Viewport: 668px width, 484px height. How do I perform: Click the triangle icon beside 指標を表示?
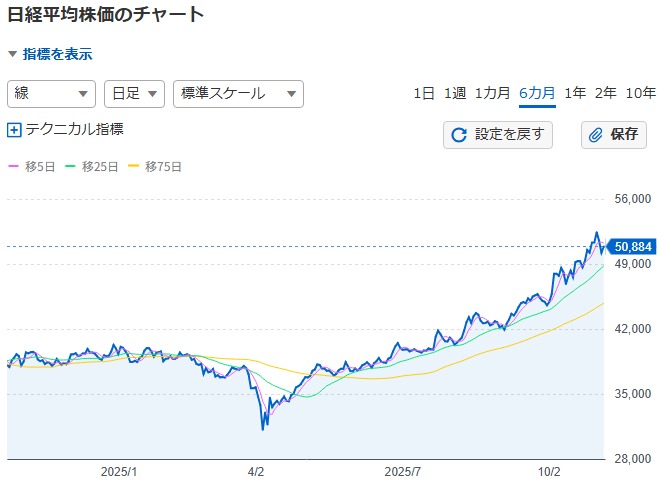coord(12,55)
